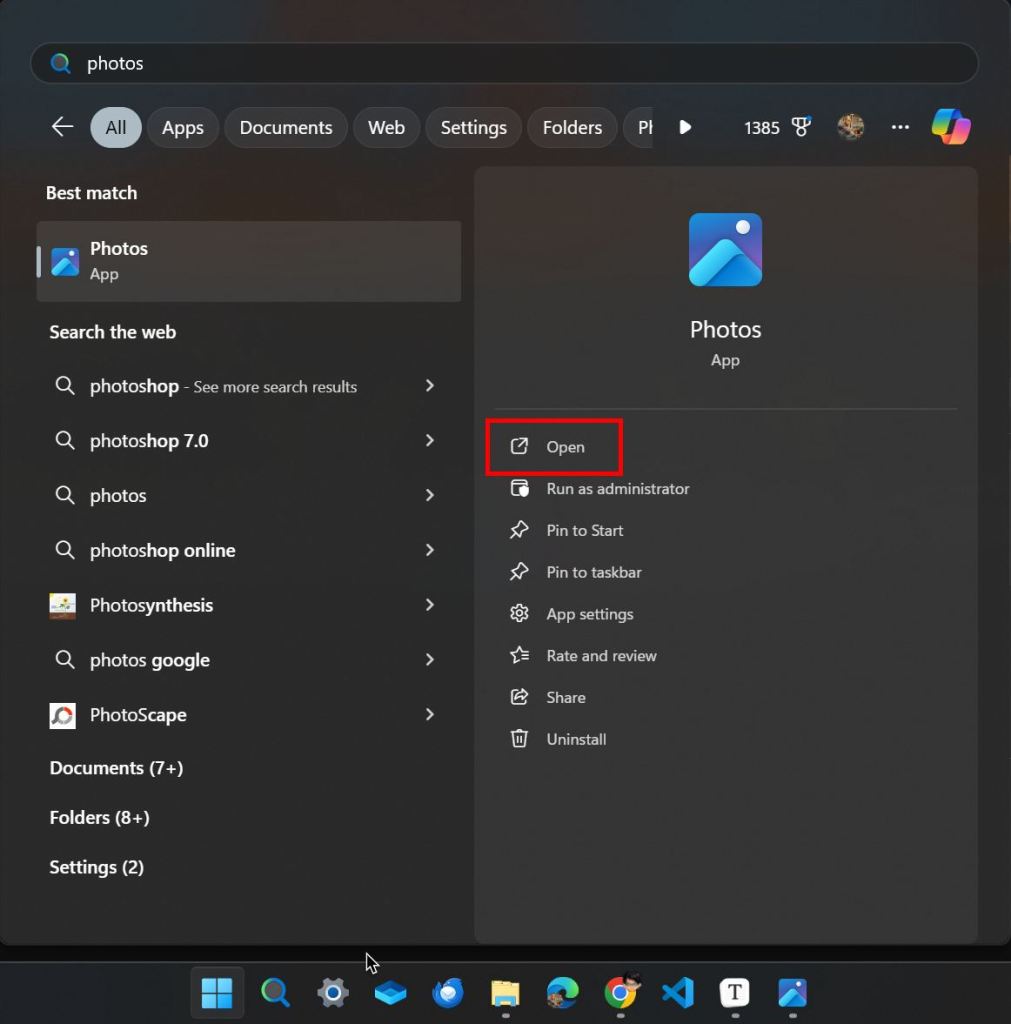Show Settings (2) results

click(97, 867)
